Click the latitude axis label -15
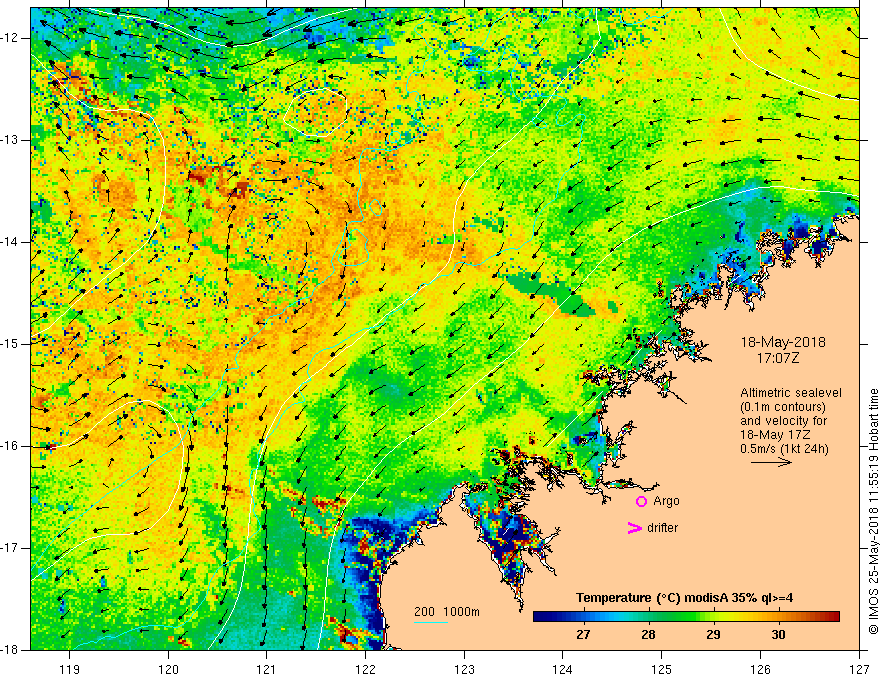This screenshot has height=680, width=880. point(10,344)
